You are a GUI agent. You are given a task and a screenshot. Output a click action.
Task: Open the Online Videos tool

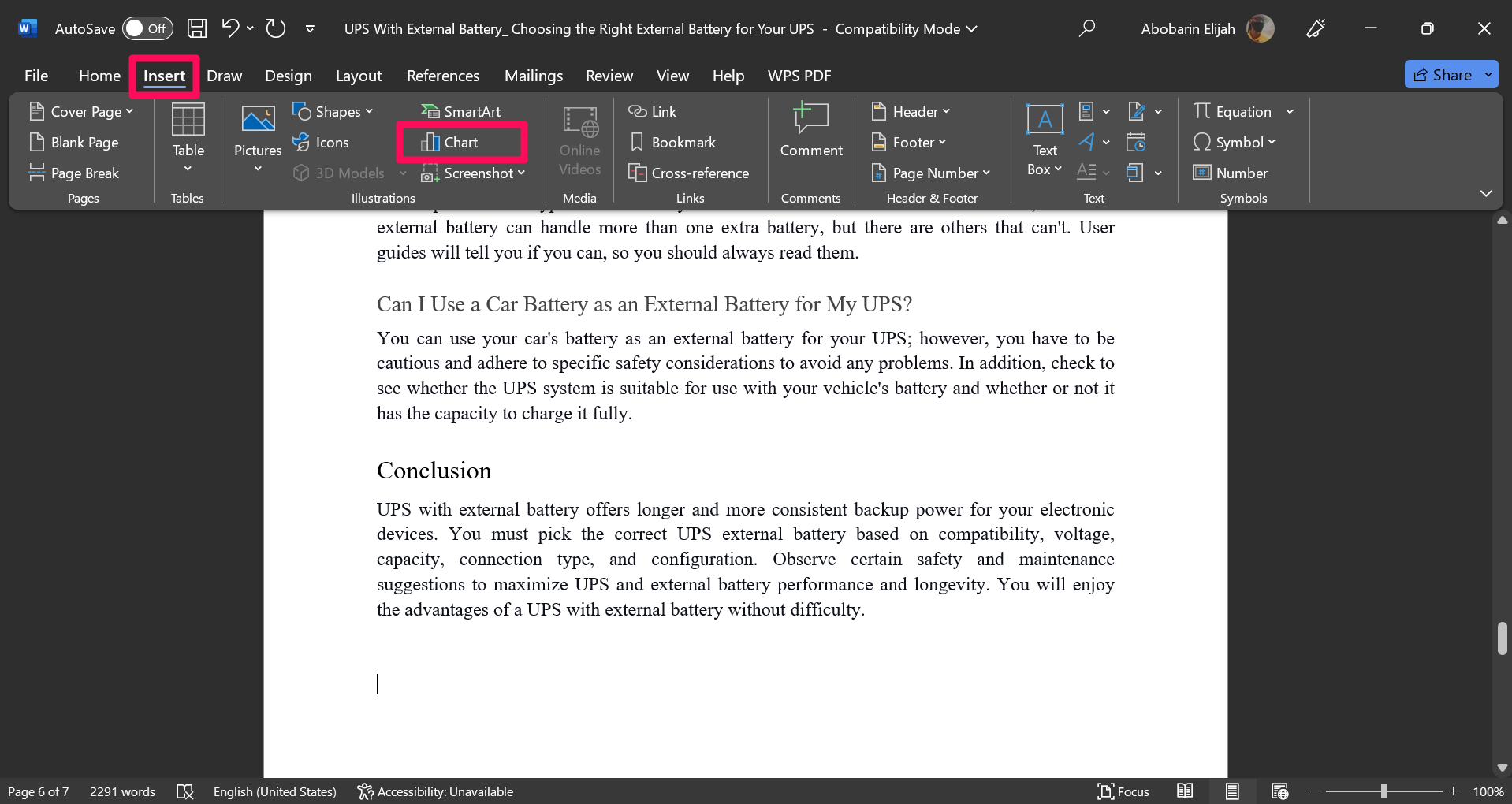coord(579,142)
